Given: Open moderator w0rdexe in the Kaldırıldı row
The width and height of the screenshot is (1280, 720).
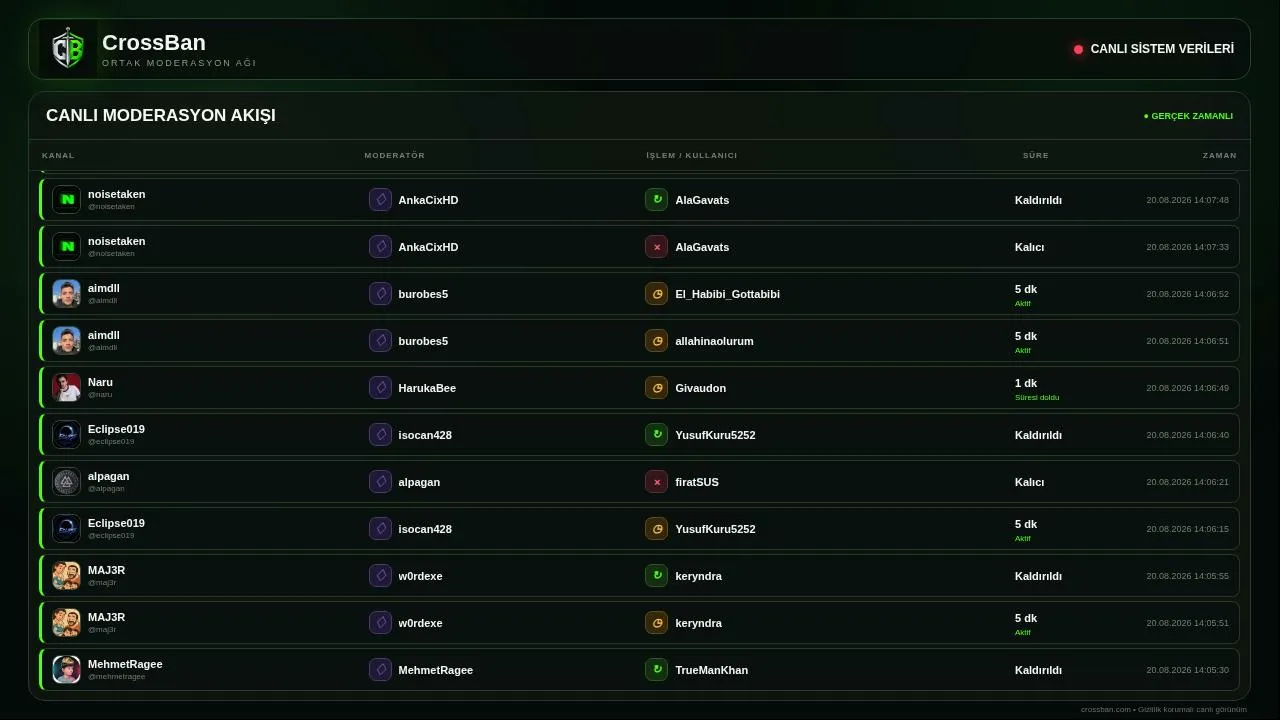Looking at the screenshot, I should pos(420,576).
